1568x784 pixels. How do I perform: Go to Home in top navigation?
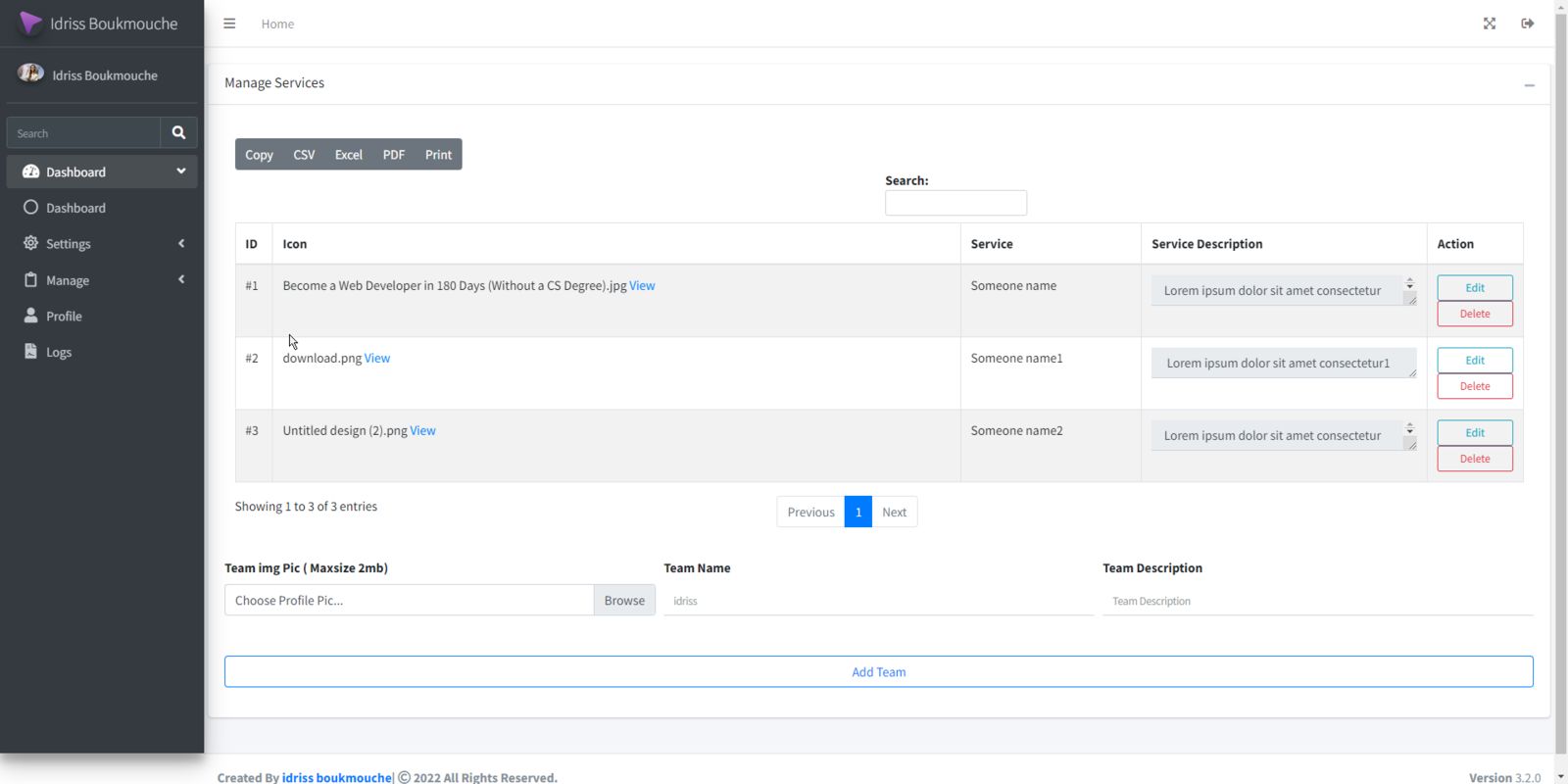(277, 24)
